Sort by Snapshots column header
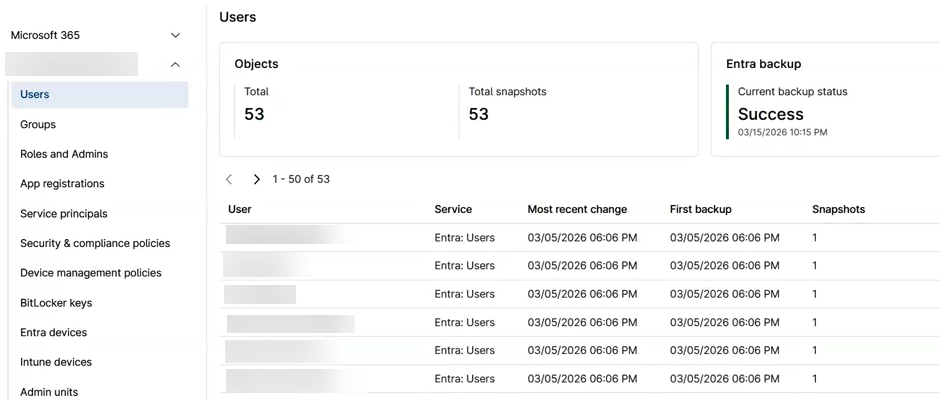 point(839,209)
